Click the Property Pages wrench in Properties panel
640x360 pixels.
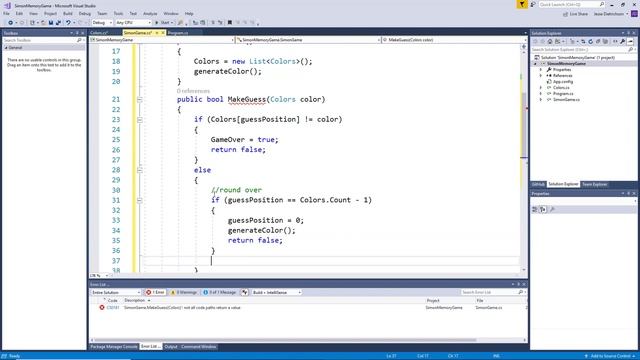point(552,209)
